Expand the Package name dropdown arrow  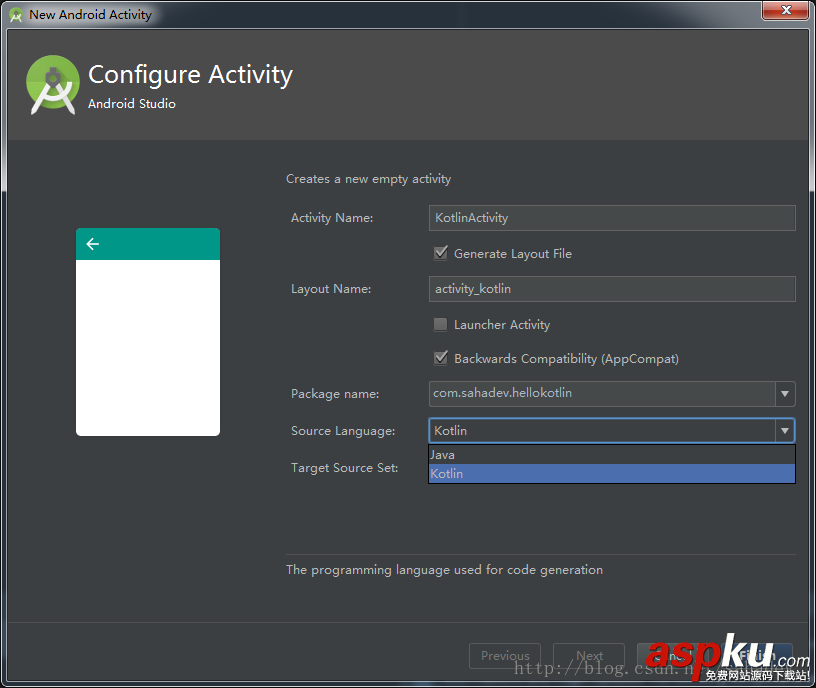[785, 394]
